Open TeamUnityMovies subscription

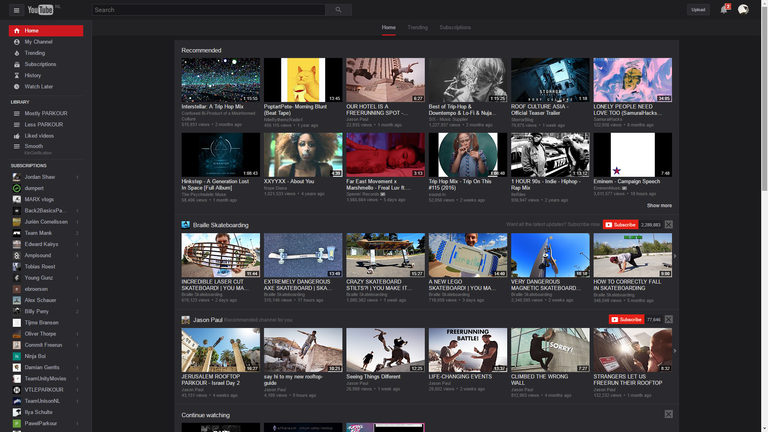click(x=46, y=379)
